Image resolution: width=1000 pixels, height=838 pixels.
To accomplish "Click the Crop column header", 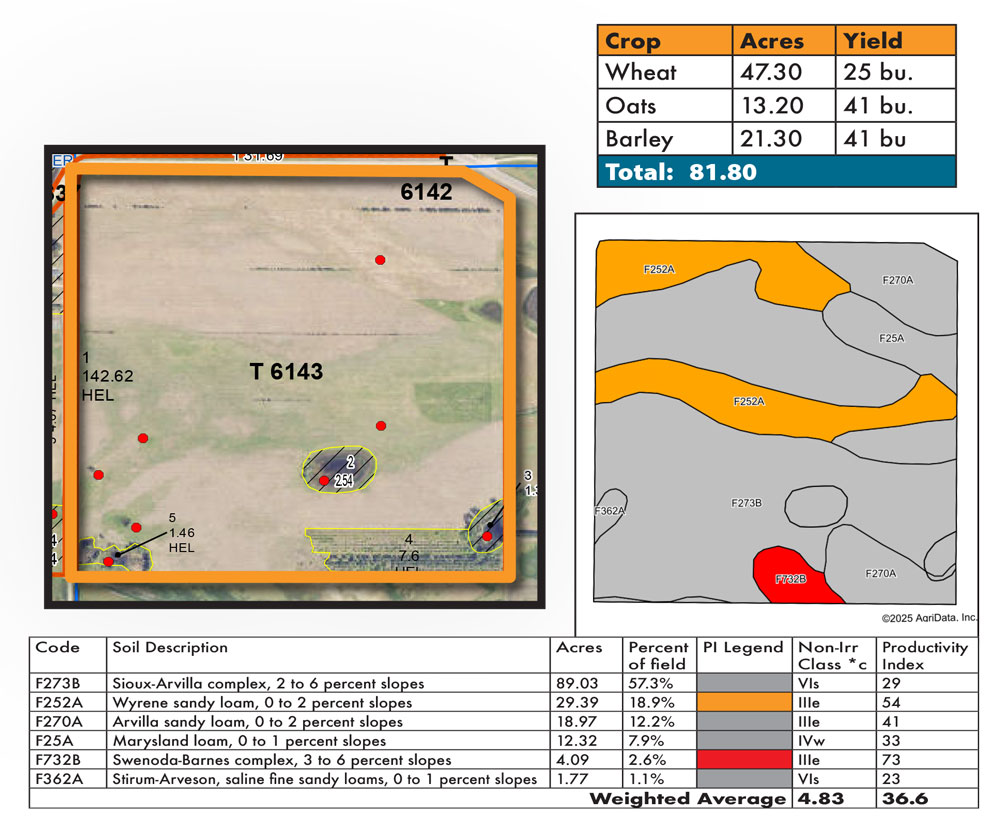I will (x=631, y=41).
